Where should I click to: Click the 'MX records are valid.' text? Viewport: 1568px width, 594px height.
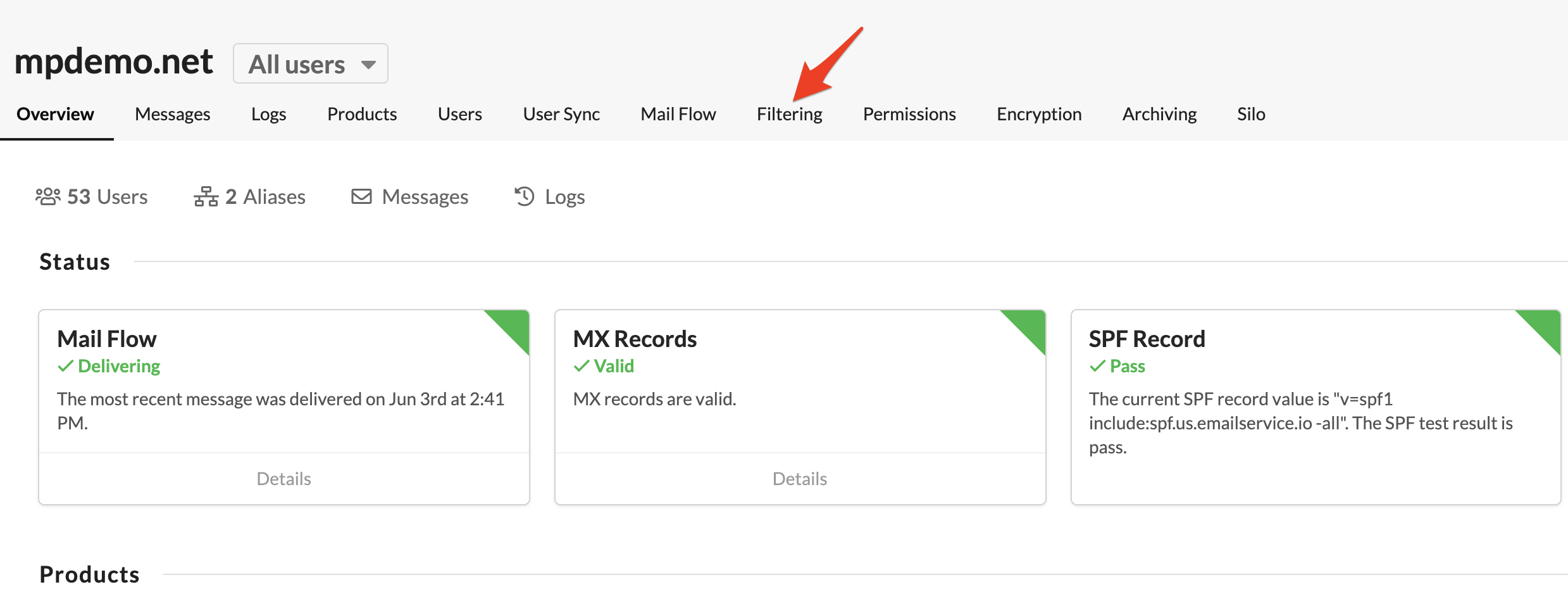(655, 399)
